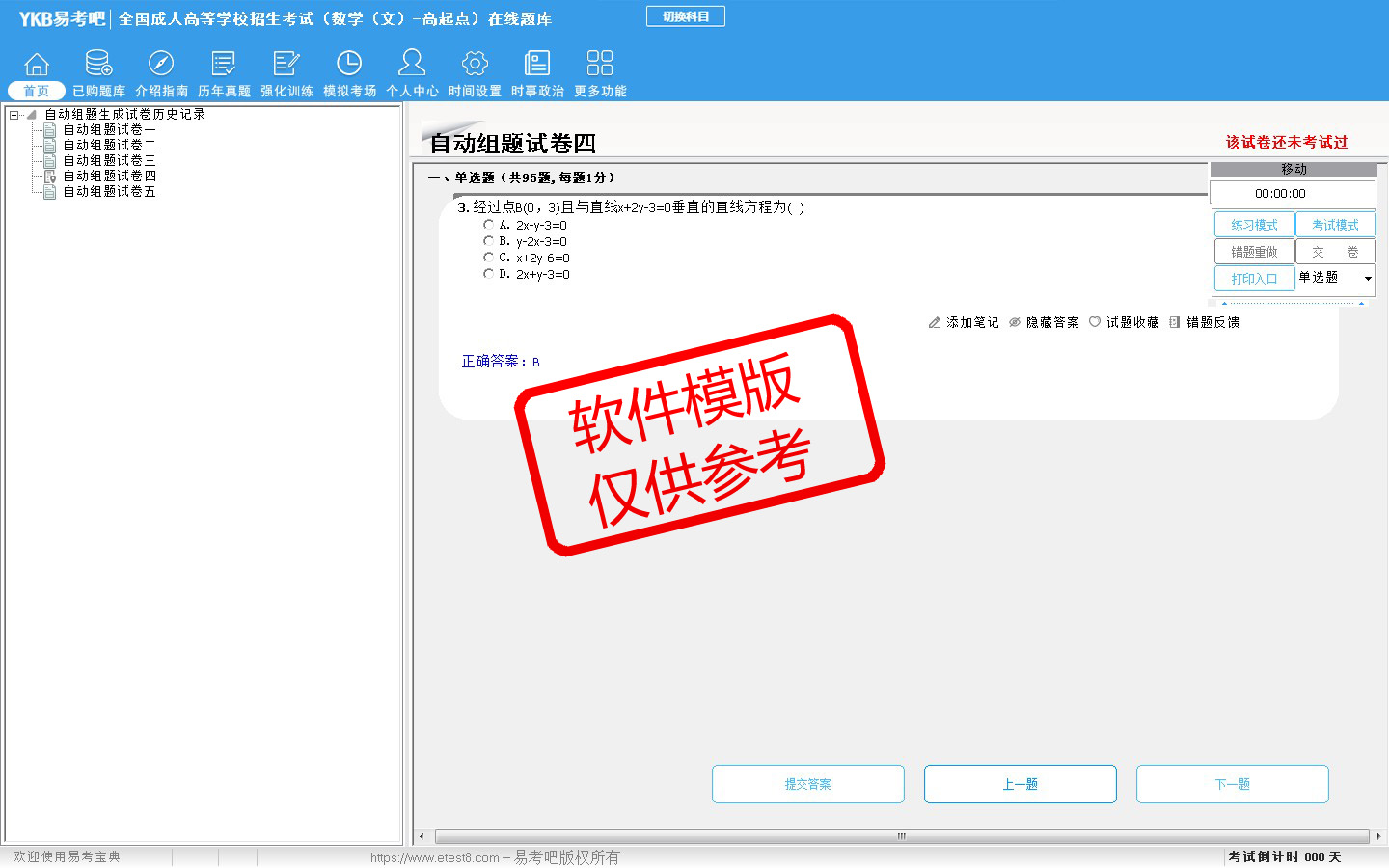
Task: Choose answer option D. 2x+y-3=0
Action: pos(488,274)
